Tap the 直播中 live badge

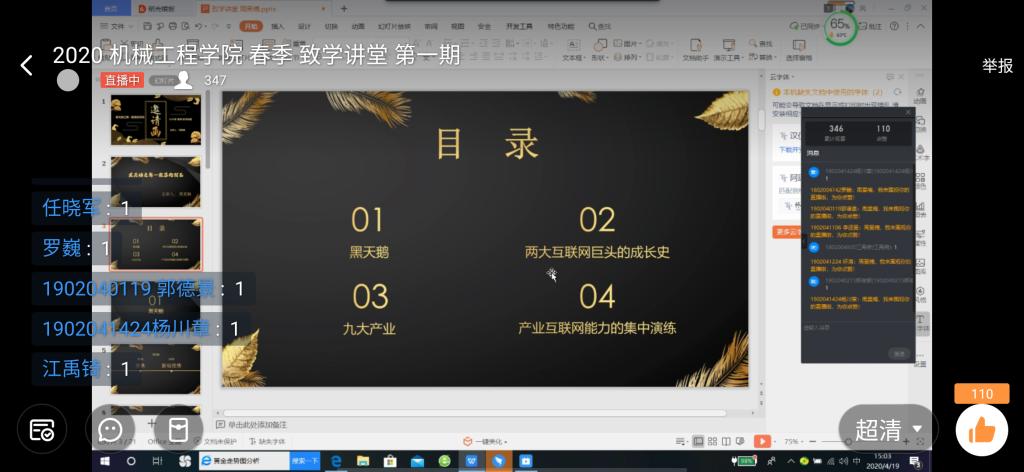pos(121,80)
